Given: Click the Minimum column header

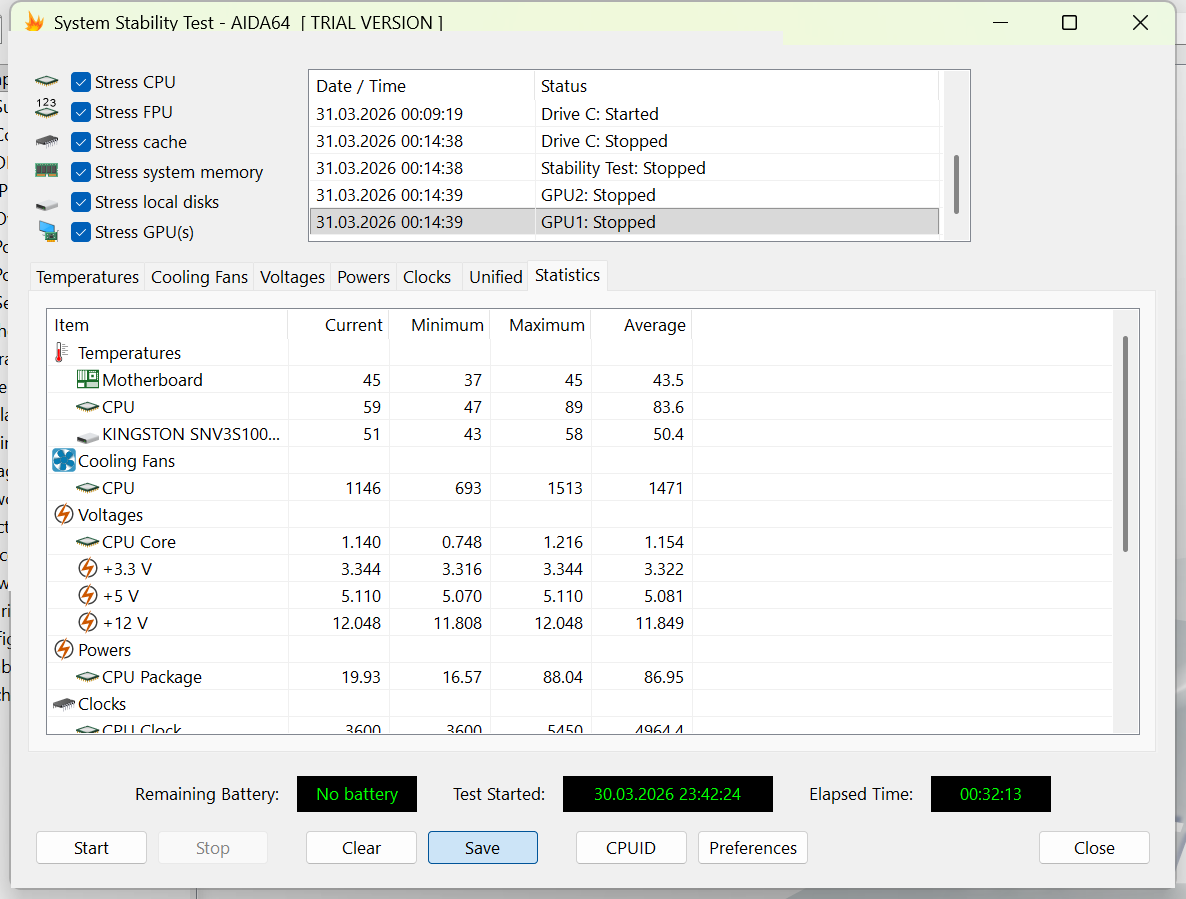Looking at the screenshot, I should (x=439, y=325).
